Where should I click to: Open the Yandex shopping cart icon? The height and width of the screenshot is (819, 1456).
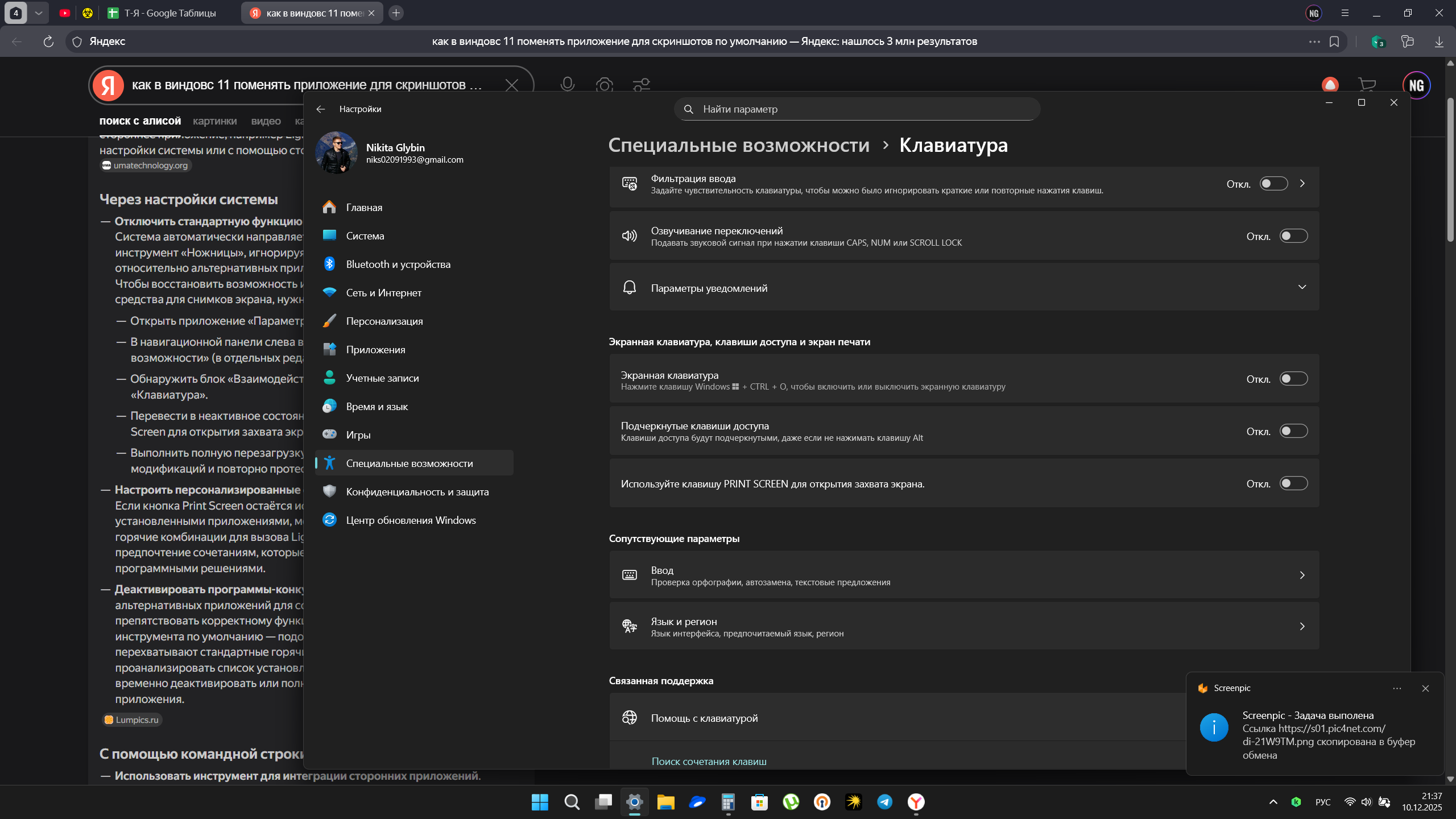point(1366,85)
